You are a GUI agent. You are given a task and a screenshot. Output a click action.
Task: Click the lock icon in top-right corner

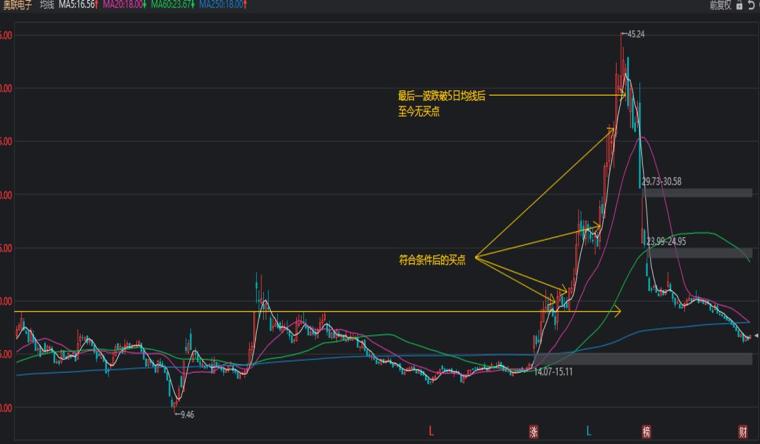tap(739, 5)
